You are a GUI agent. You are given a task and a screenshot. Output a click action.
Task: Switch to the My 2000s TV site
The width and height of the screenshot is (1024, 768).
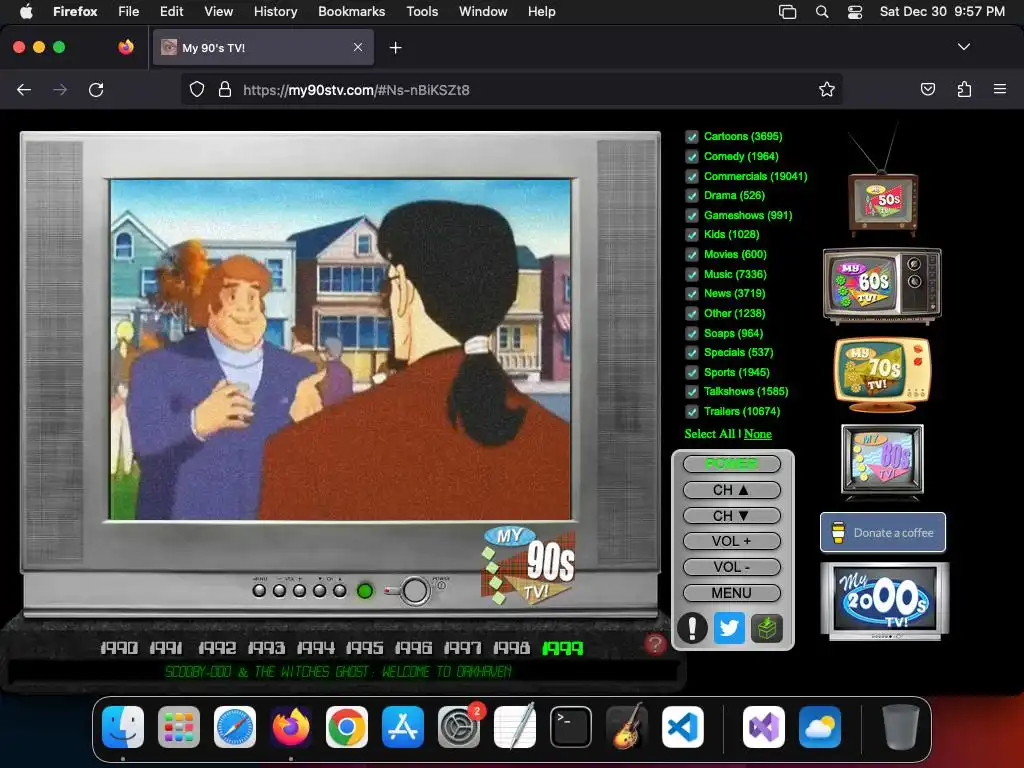[884, 601]
